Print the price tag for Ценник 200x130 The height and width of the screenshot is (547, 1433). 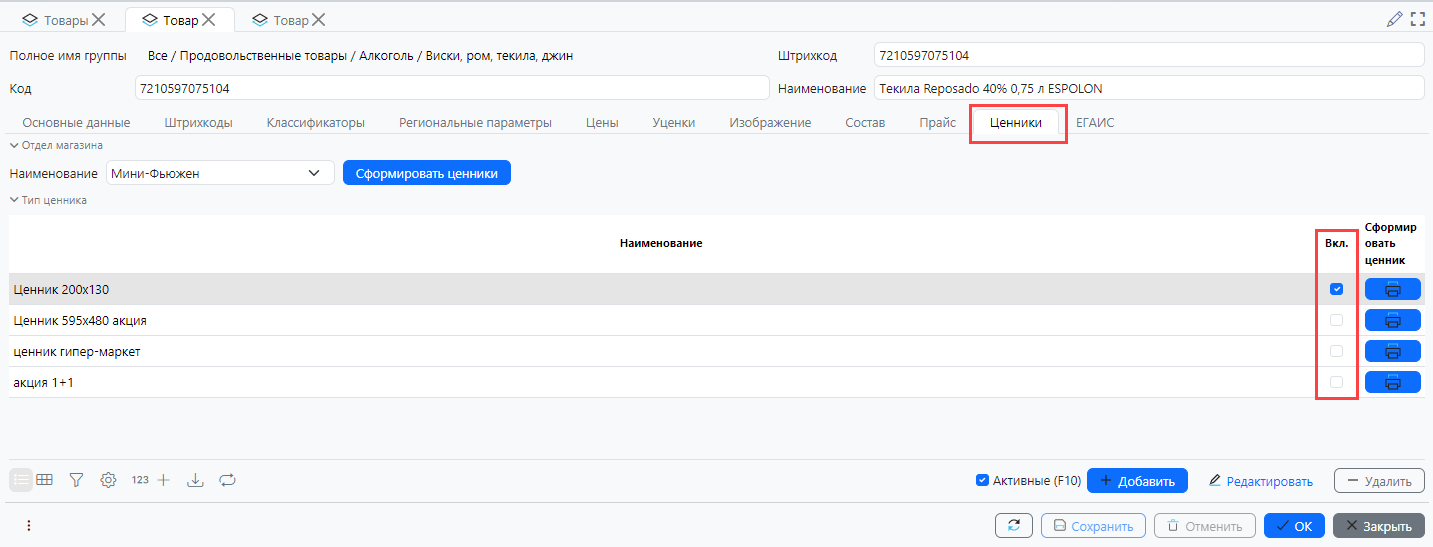tap(1392, 289)
